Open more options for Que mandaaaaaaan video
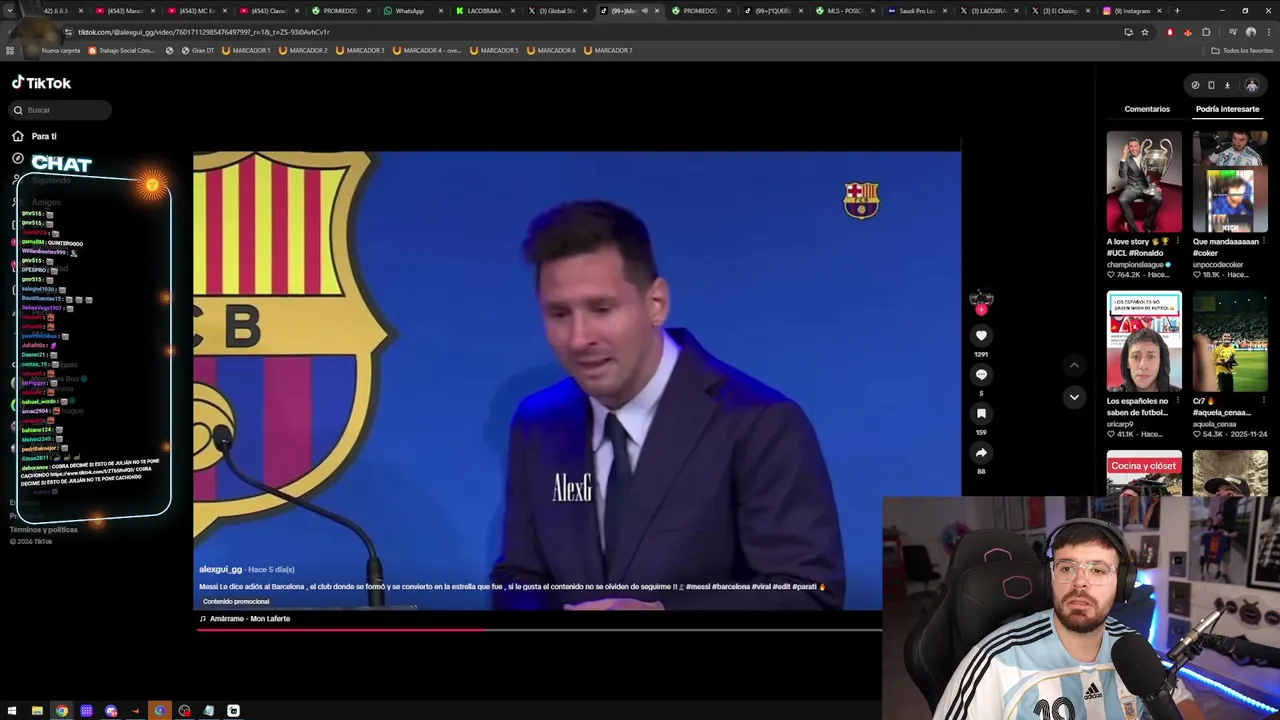 click(x=1264, y=241)
